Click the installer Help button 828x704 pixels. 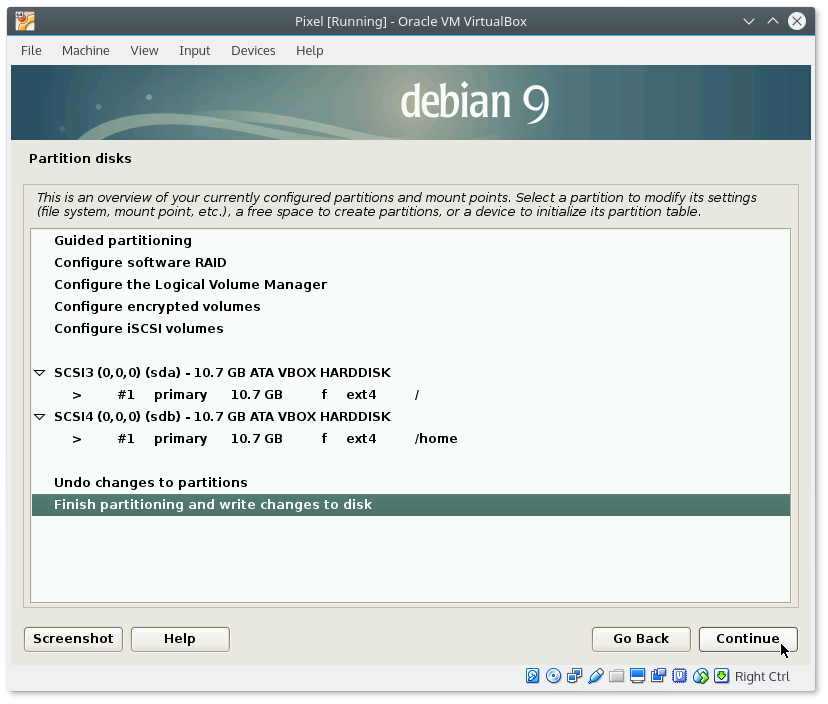pos(180,639)
